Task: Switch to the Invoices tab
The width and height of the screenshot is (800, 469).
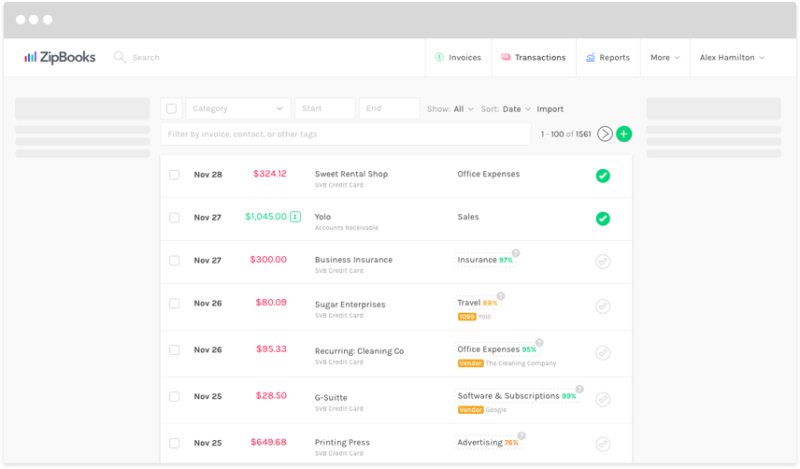Action: [458, 57]
